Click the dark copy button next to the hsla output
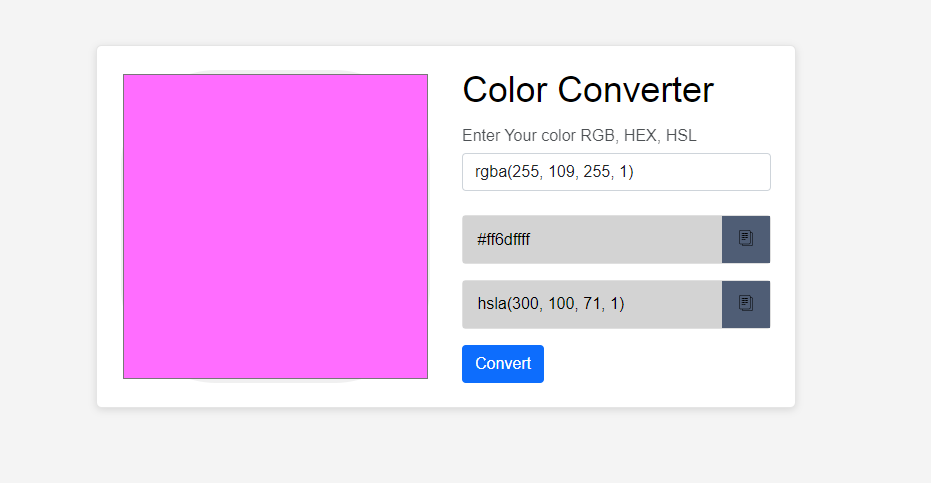This screenshot has width=931, height=483. pyautogui.click(x=746, y=304)
